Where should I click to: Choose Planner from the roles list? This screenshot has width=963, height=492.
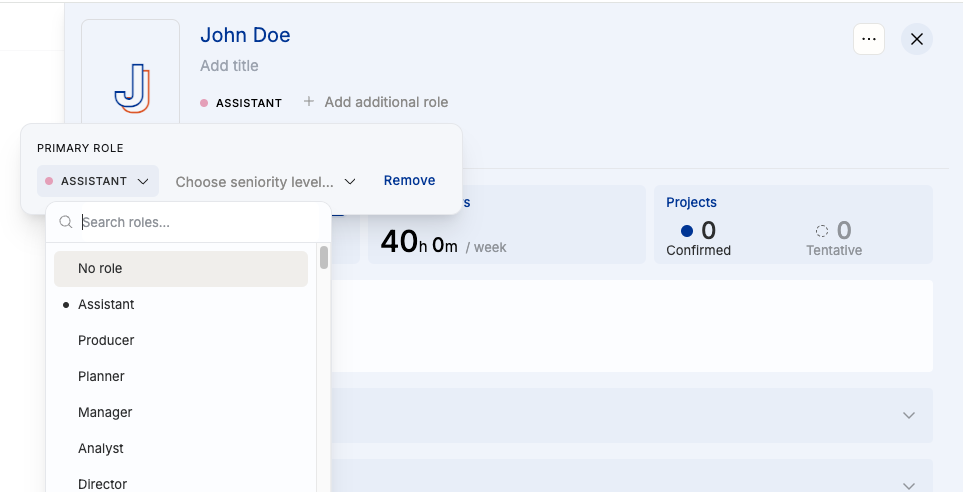pos(102,377)
